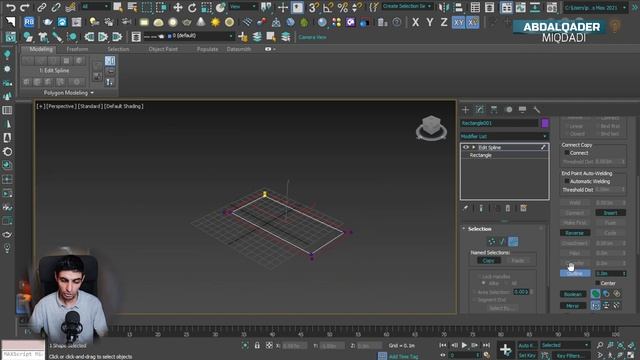Switch to the Populate ribbon tab
640x360 pixels.
pos(207,49)
